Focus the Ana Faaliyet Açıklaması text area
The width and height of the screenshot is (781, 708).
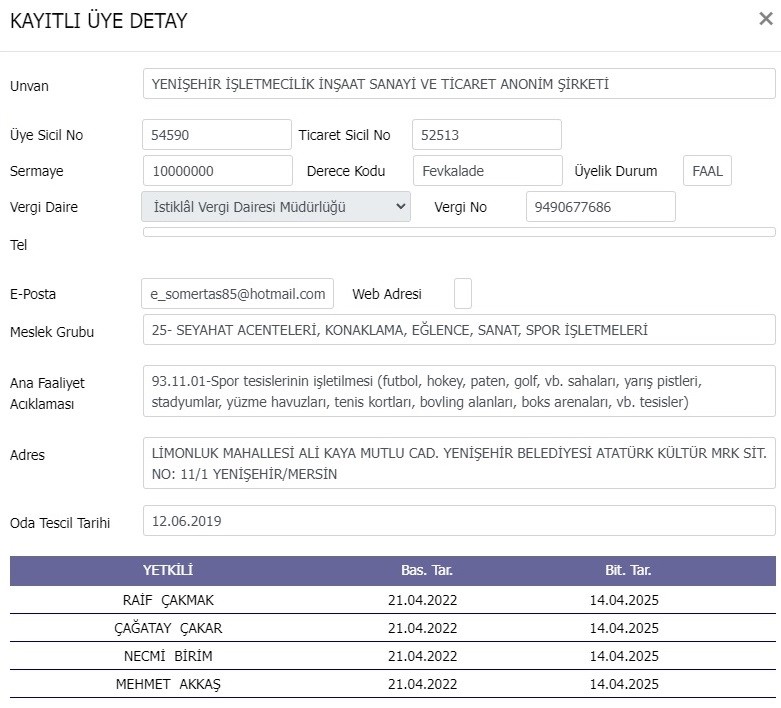[459, 391]
